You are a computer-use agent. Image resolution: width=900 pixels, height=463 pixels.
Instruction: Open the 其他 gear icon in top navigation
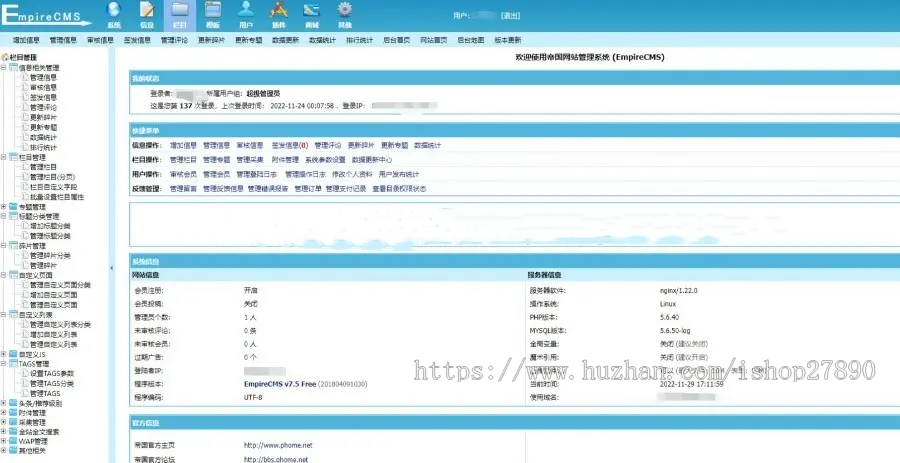click(x=344, y=9)
